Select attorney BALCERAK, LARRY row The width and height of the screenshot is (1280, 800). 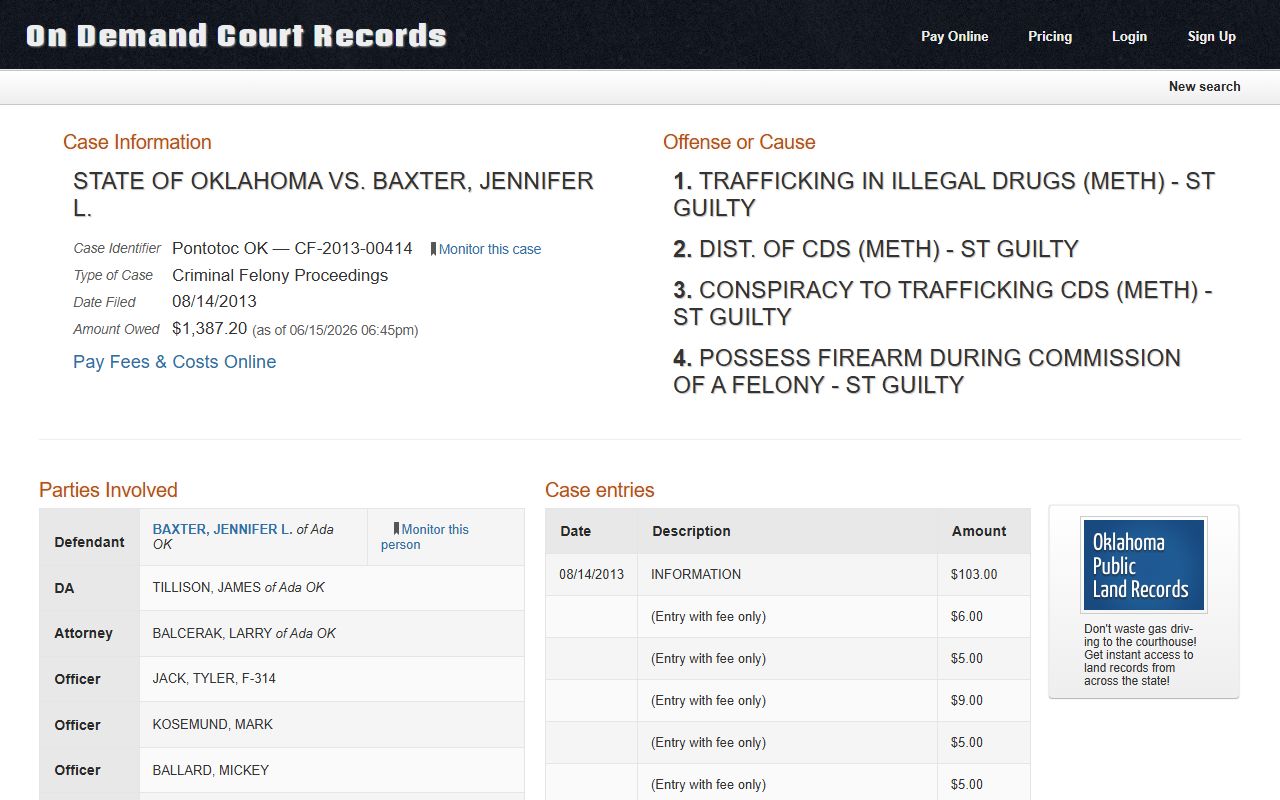281,633
